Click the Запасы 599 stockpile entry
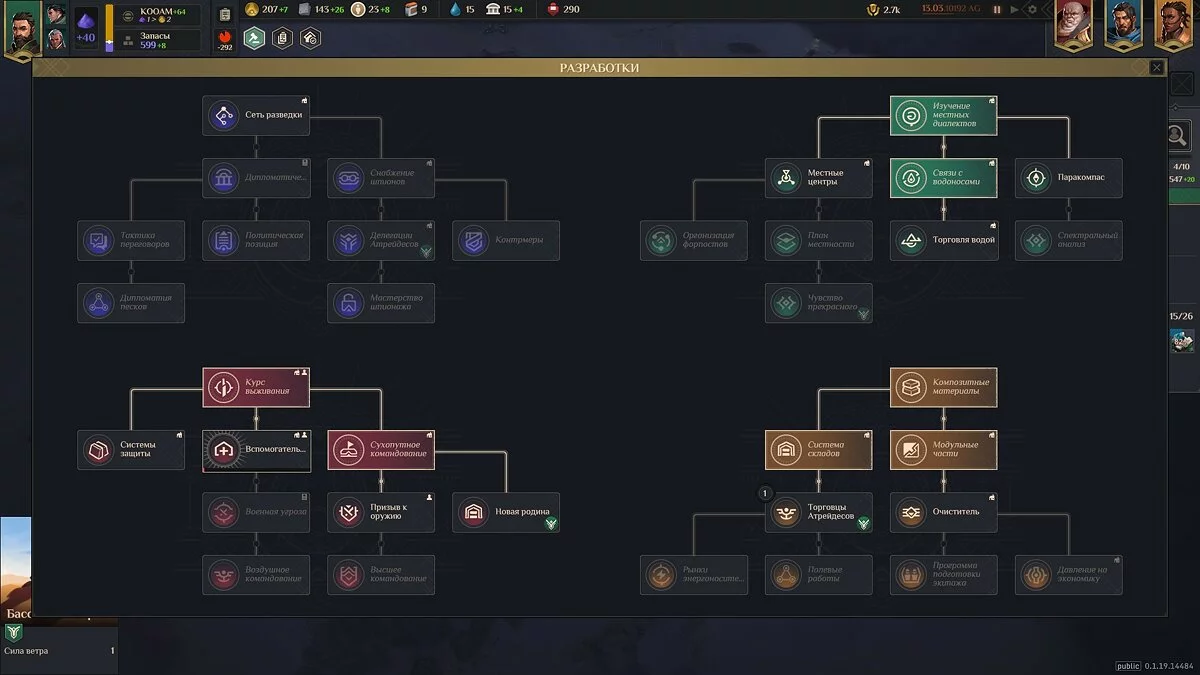1200x675 pixels. click(x=160, y=40)
